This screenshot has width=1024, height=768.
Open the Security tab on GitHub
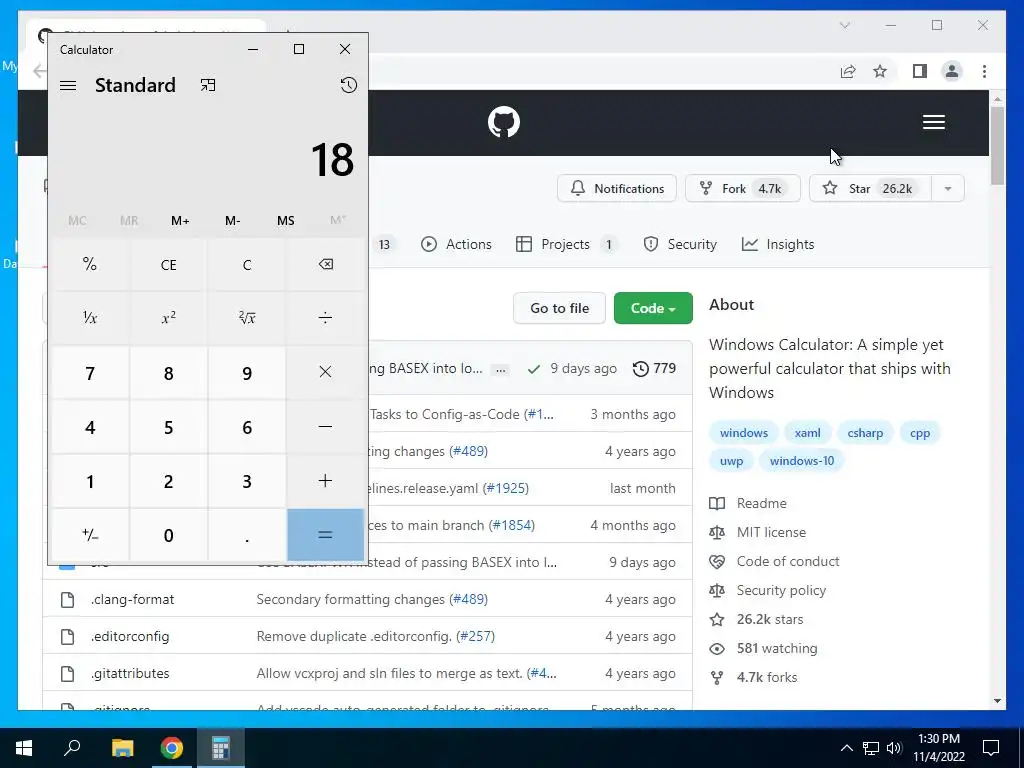(x=680, y=244)
